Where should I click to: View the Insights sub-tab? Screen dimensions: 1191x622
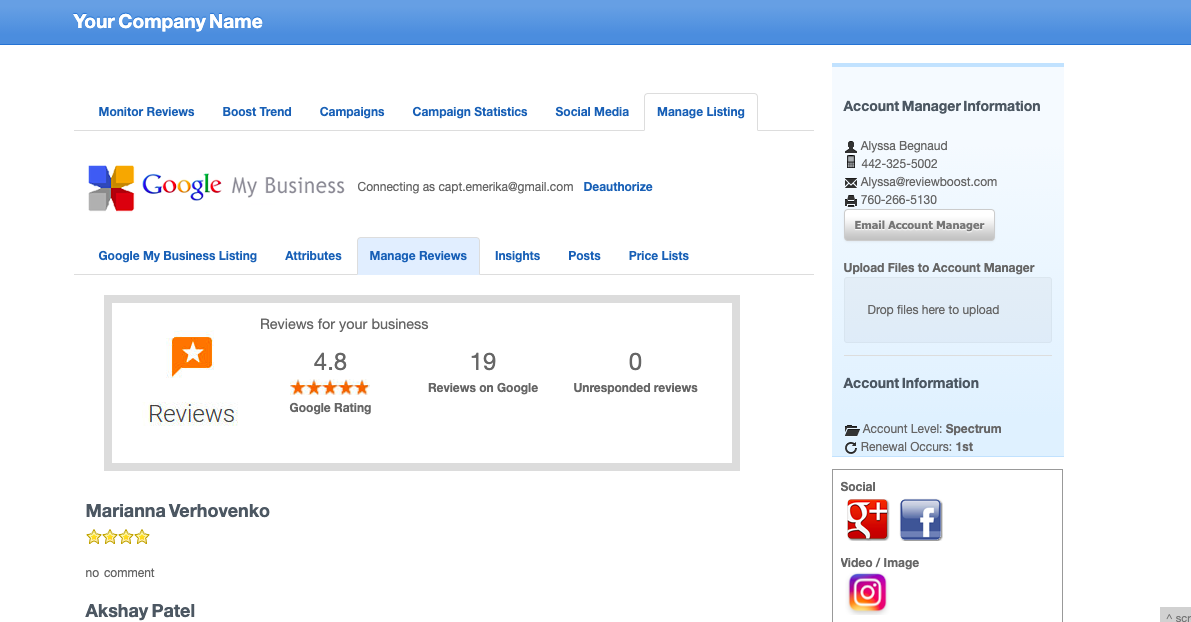[x=517, y=256]
